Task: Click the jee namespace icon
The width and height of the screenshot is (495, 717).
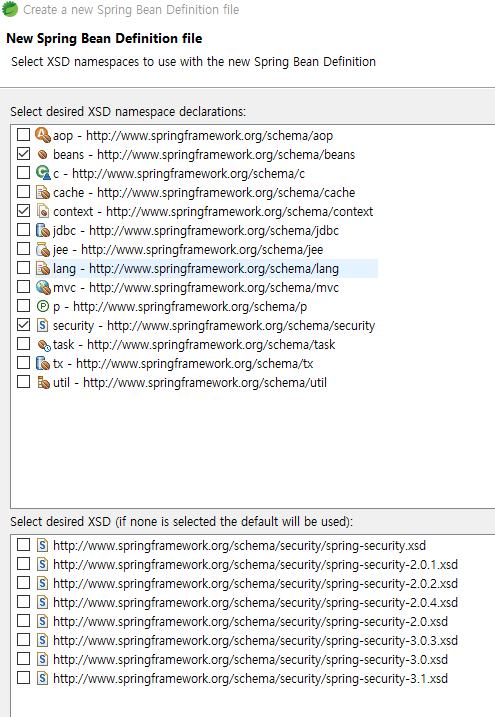Action: [x=43, y=249]
